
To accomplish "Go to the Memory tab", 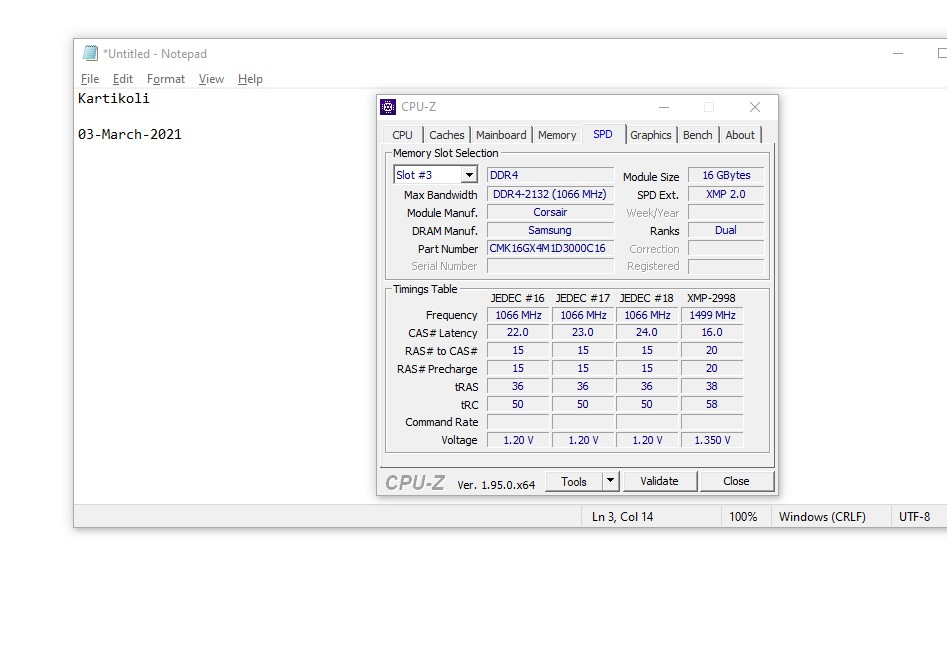I will coord(557,135).
